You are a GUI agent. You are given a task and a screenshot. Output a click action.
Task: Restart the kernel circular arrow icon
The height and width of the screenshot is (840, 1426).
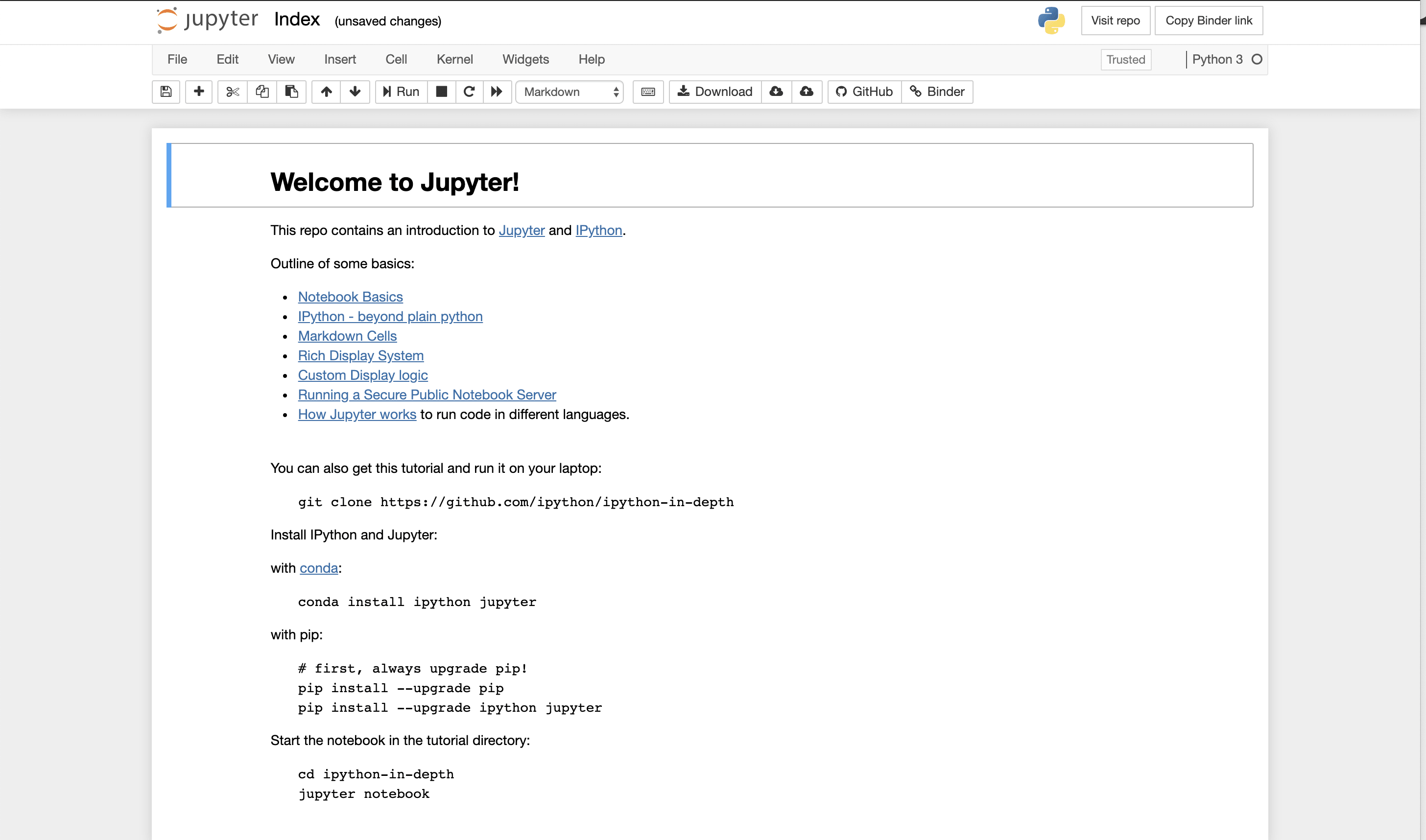469,92
